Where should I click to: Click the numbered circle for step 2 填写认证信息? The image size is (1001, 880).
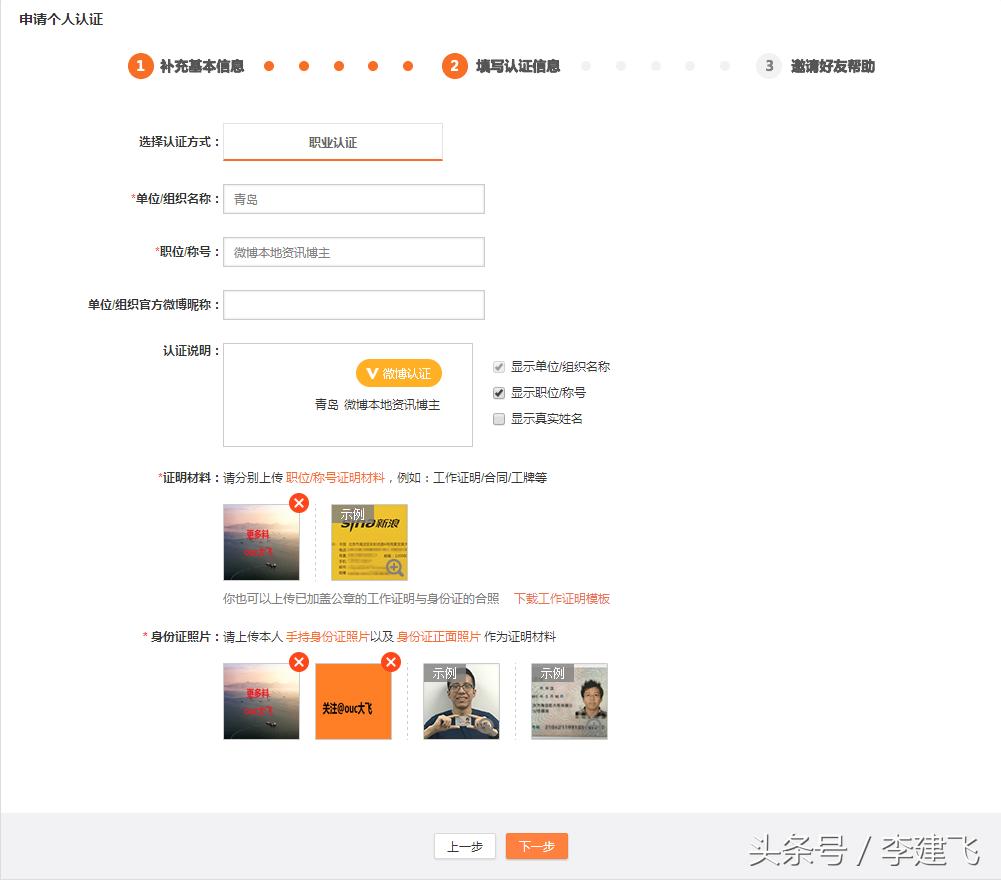(455, 66)
